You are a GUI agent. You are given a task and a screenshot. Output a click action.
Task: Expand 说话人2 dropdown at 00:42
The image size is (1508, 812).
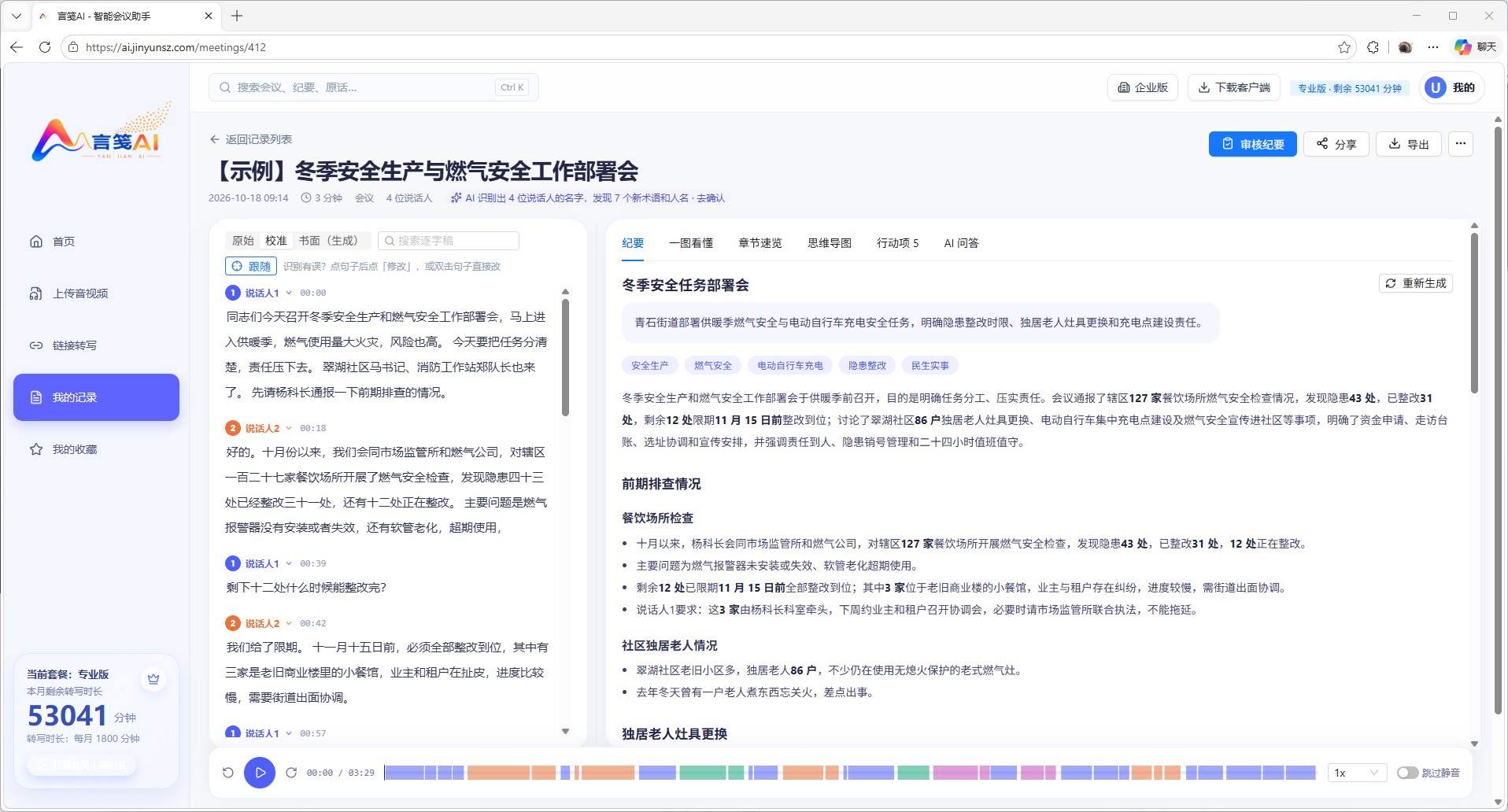tap(289, 623)
